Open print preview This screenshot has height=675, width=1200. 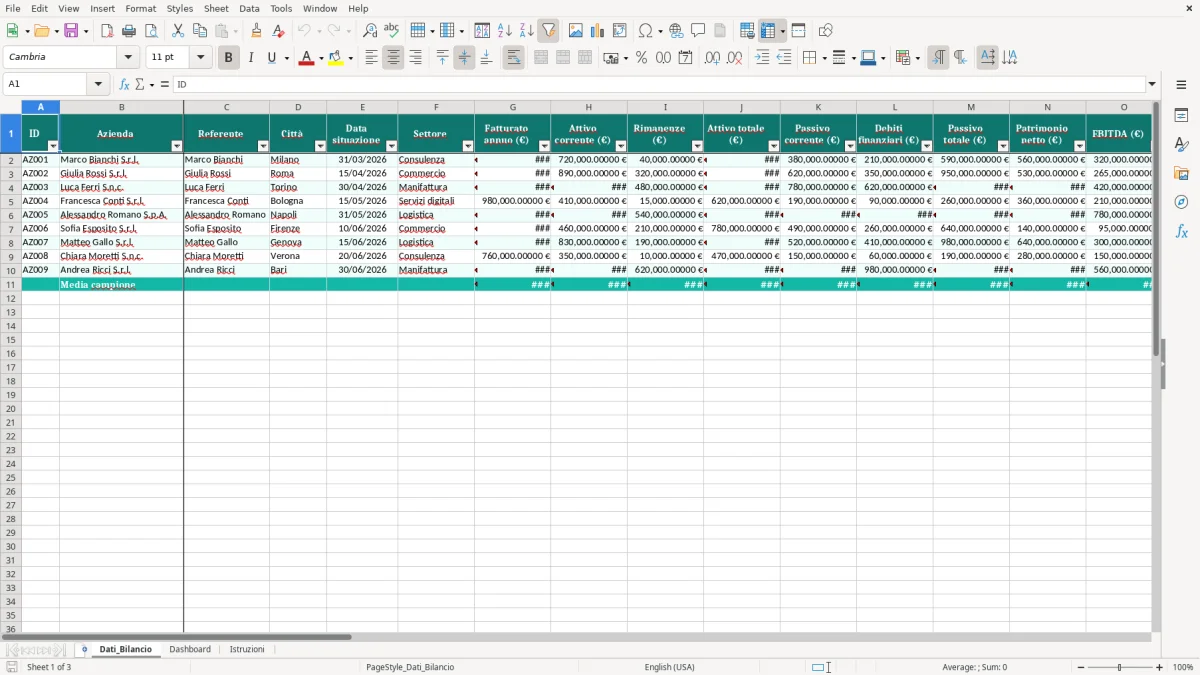click(x=151, y=31)
